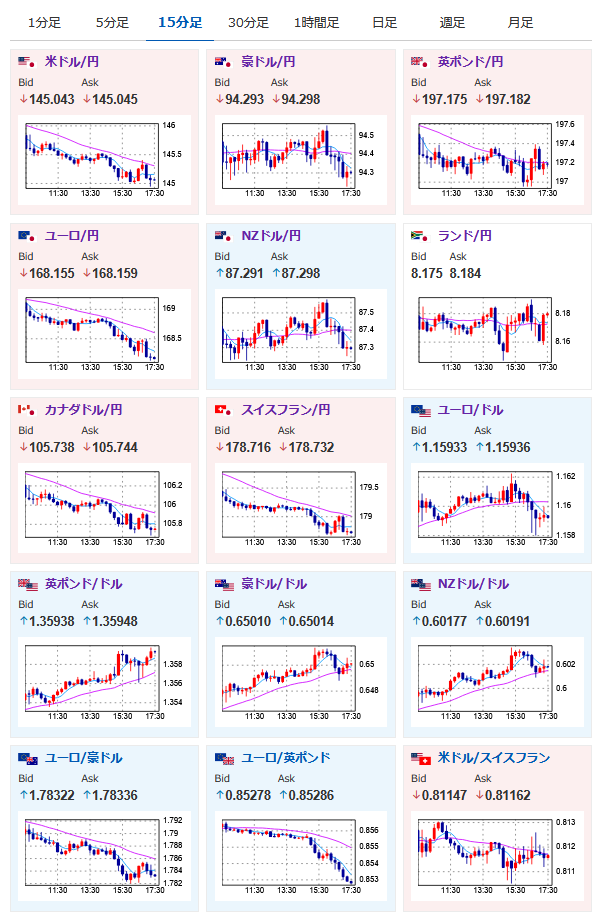This screenshot has width=598, height=915.
Task: Click the Swiss flag icon beside スイスフラン/円
Action: [x=223, y=410]
